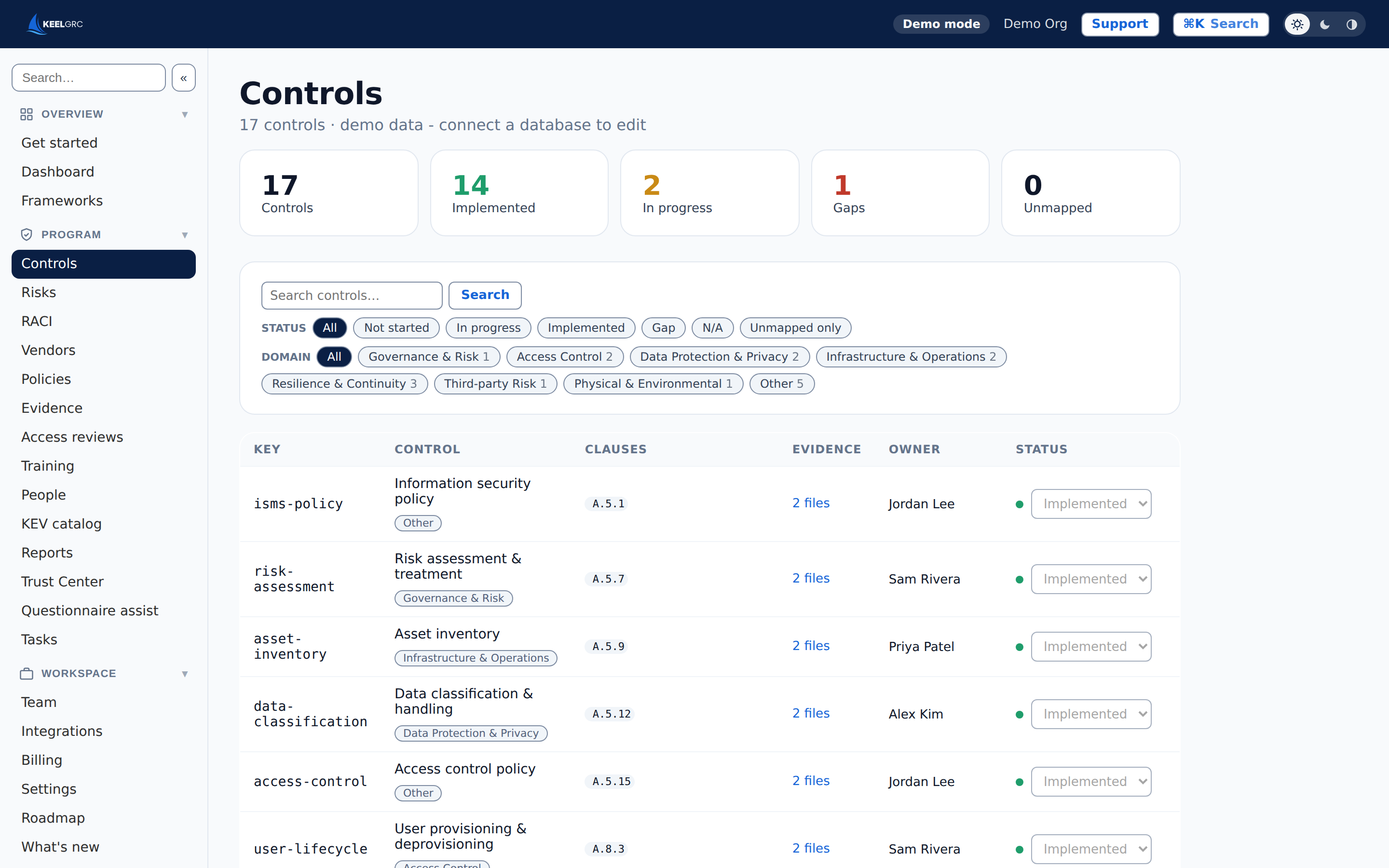Screen dimensions: 1389x868
Task: Open Access reviews page
Action: [103, 437]
